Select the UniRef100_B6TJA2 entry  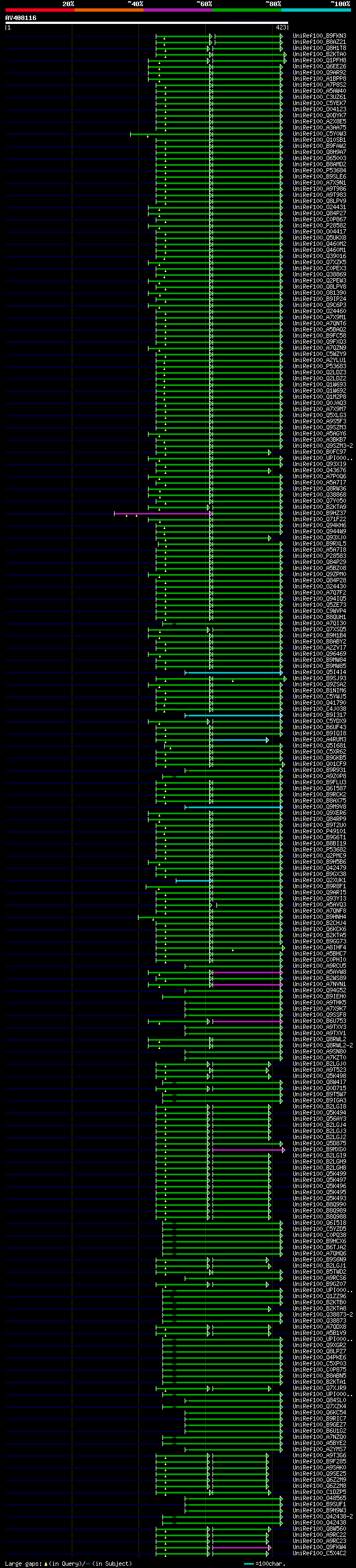click(x=319, y=1247)
